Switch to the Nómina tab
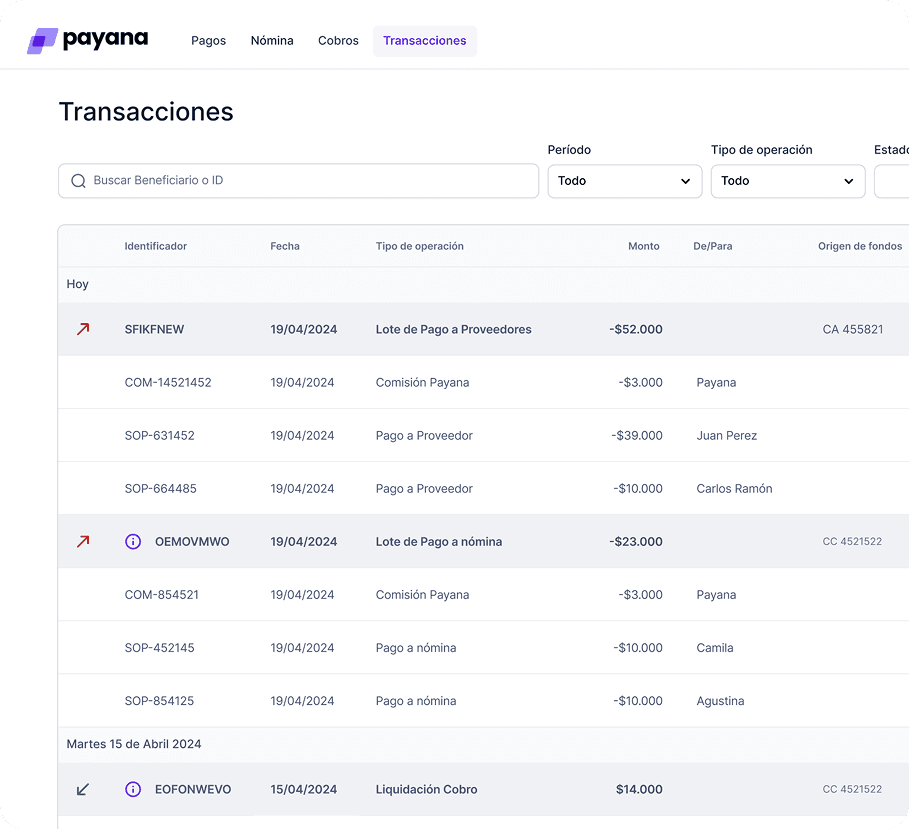This screenshot has width=909, height=830. click(x=272, y=41)
